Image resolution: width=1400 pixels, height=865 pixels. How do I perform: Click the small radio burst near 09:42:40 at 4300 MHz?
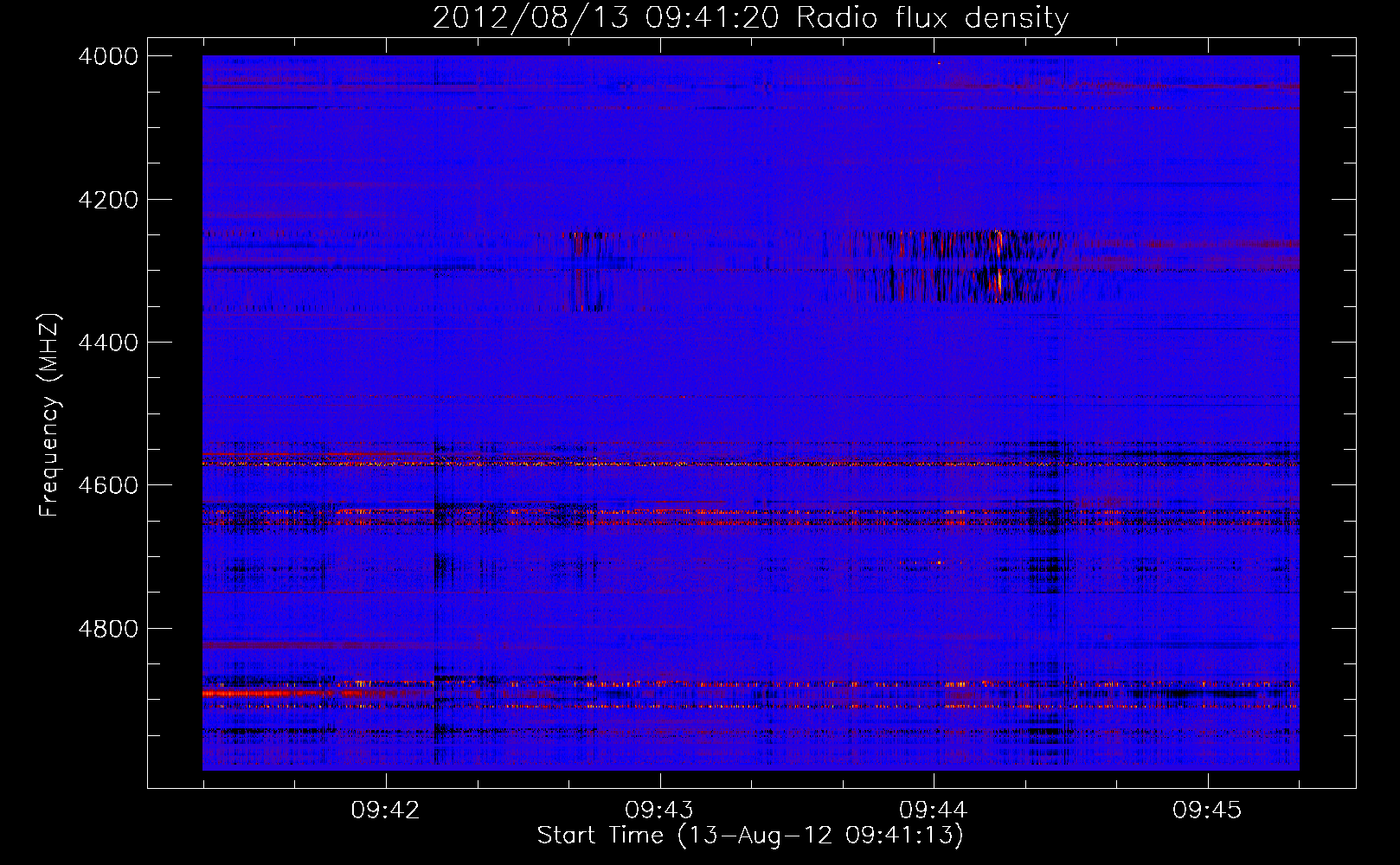coord(588,270)
